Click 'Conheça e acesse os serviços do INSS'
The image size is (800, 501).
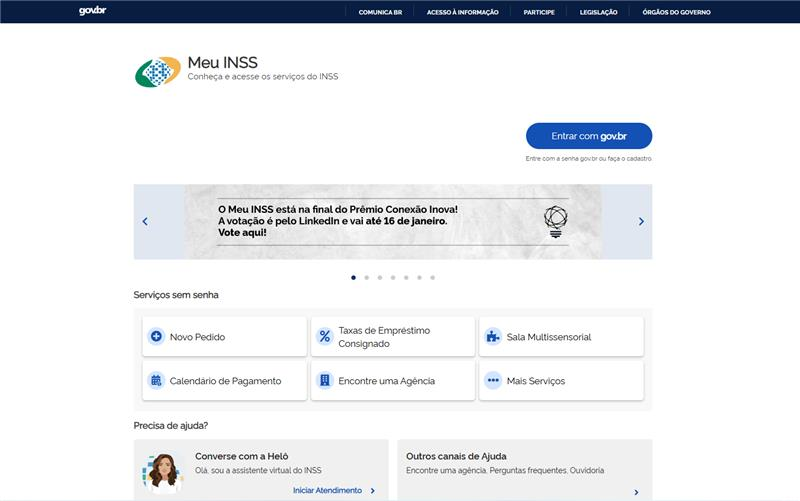pyautogui.click(x=263, y=77)
